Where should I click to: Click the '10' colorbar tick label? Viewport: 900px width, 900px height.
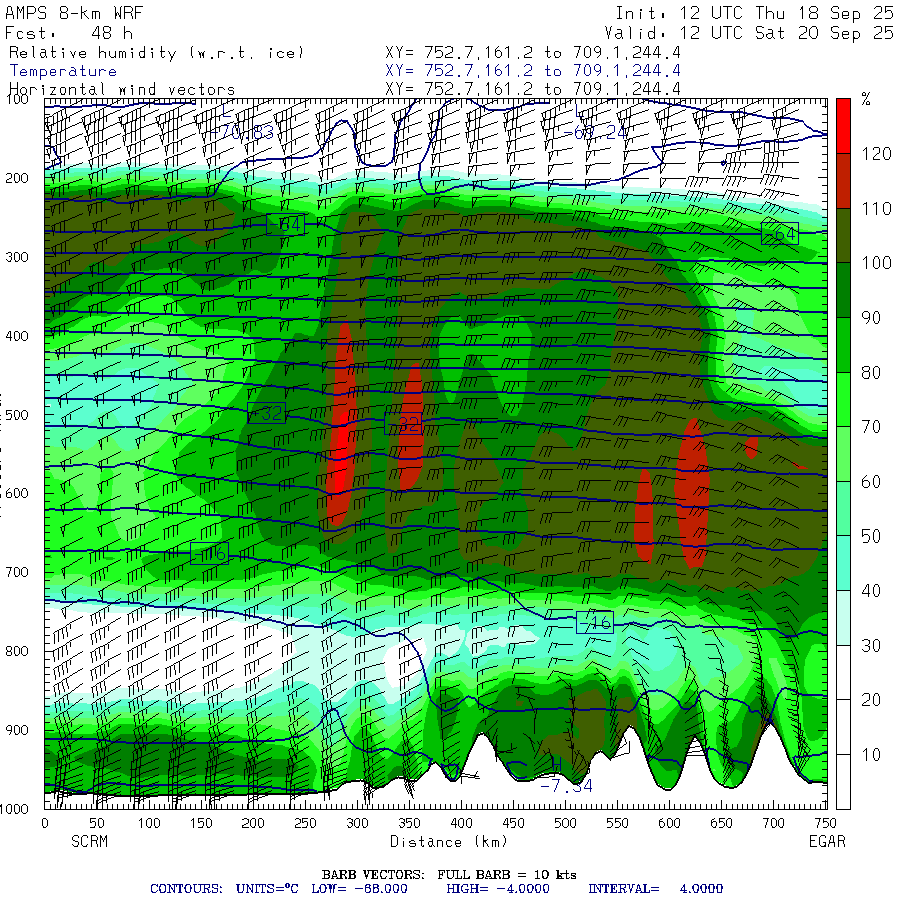[871, 755]
